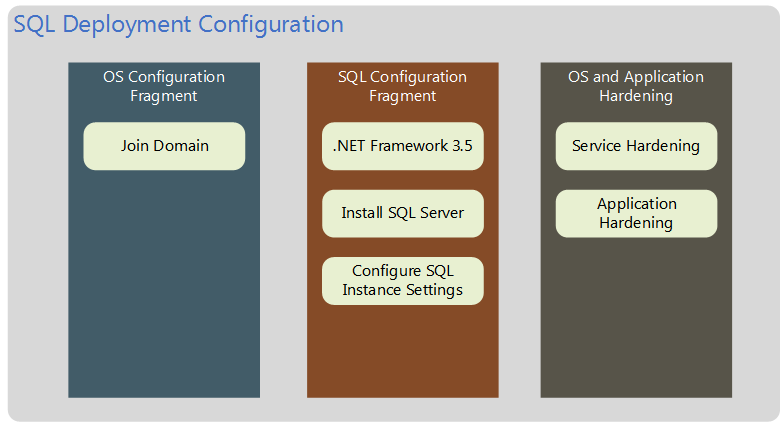Image resolution: width=781 pixels, height=422 pixels.
Task: Select the .NET Framework 3.5 step
Action: click(402, 146)
